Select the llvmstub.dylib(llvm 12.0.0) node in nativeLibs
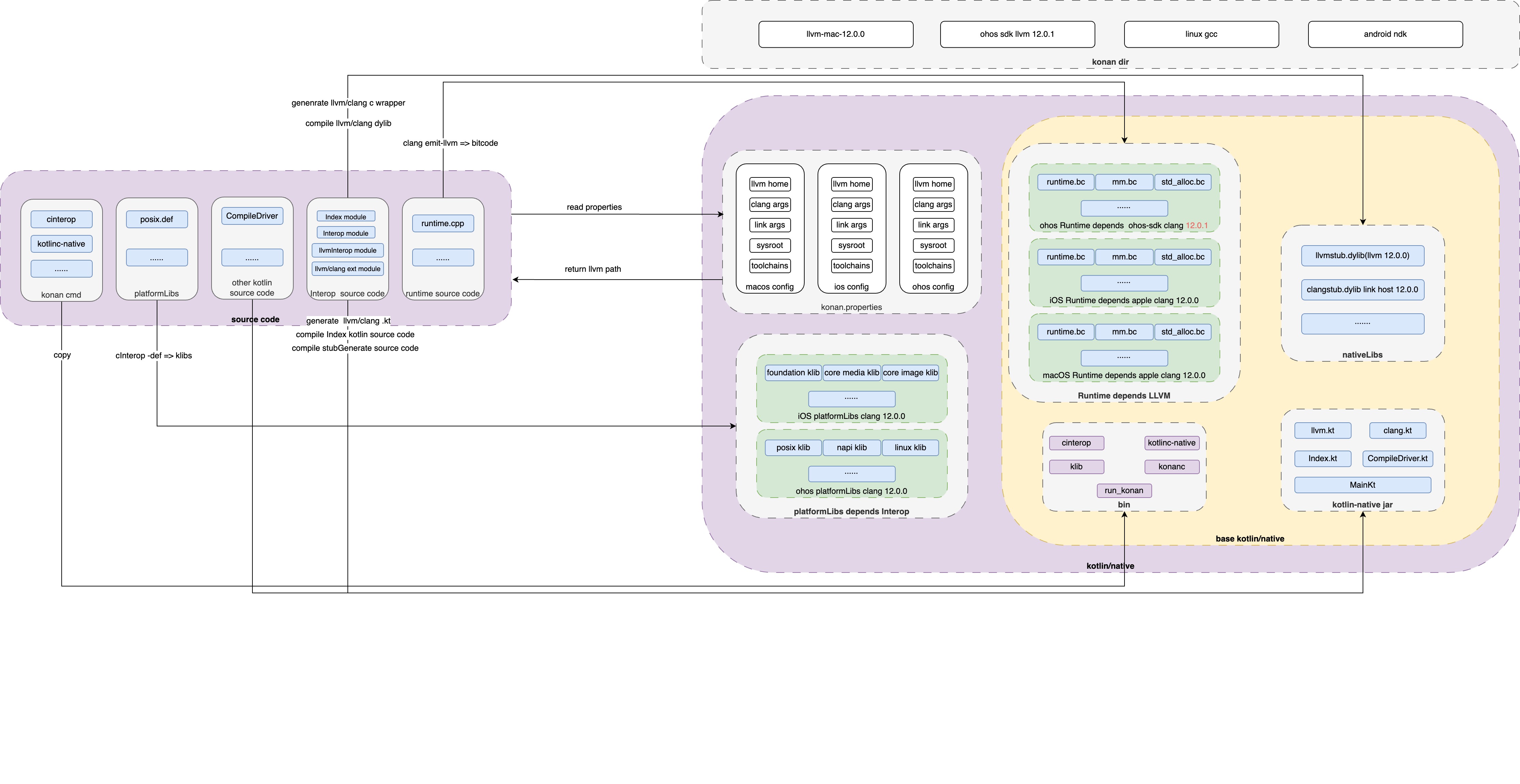The height and width of the screenshot is (784, 1520). coord(1363,255)
